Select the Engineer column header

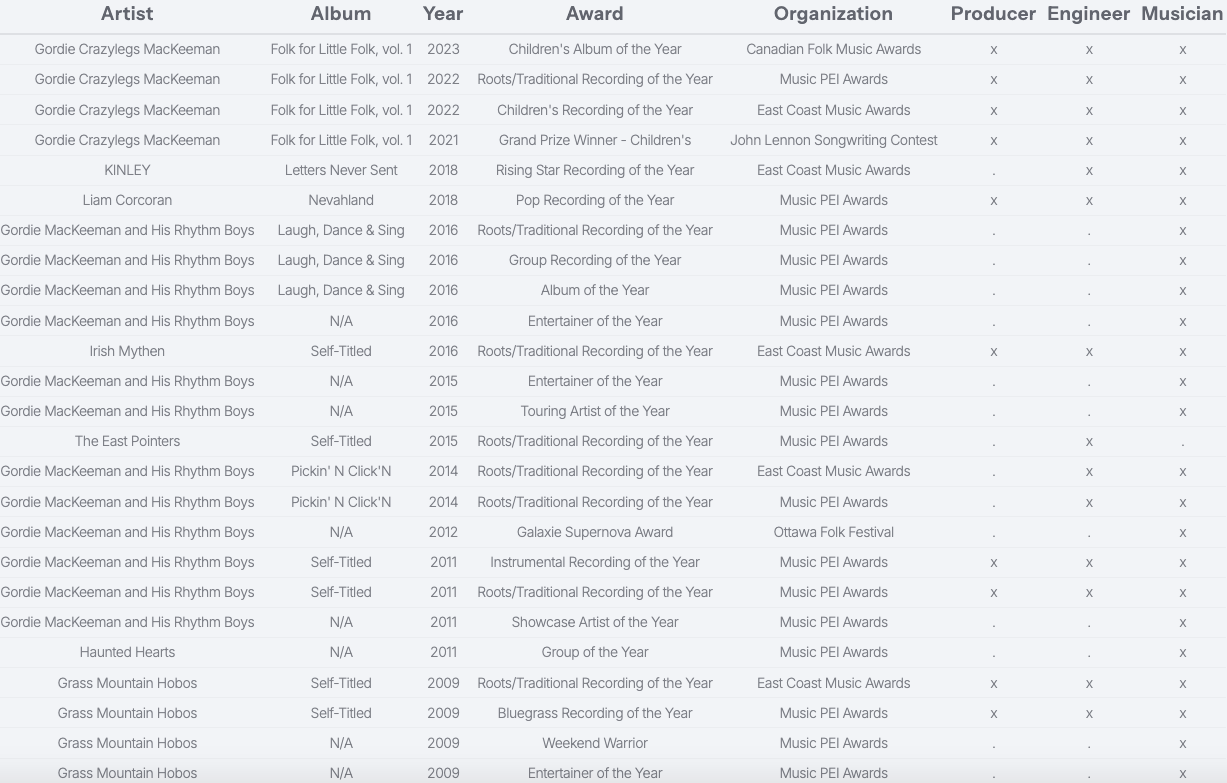point(1088,14)
